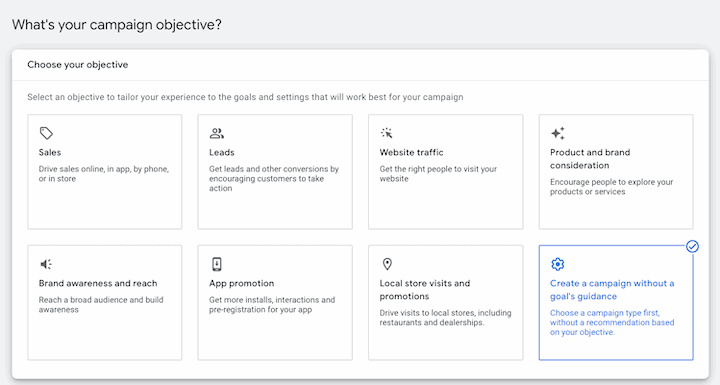The height and width of the screenshot is (385, 720).
Task: Pick Product and brand consideration card
Action: click(x=616, y=172)
